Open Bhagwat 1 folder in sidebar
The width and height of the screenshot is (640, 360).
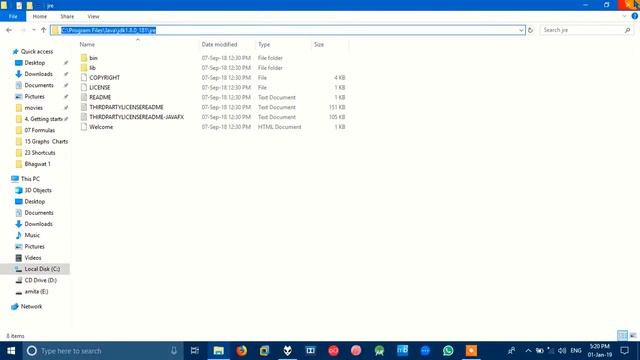(37, 164)
